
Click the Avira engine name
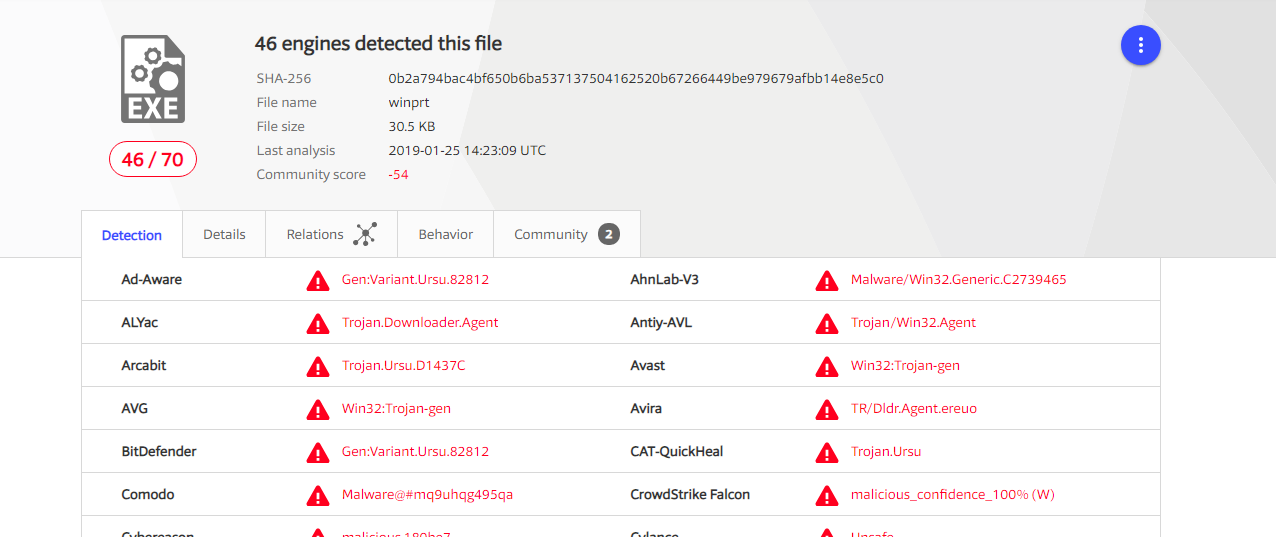tap(646, 409)
